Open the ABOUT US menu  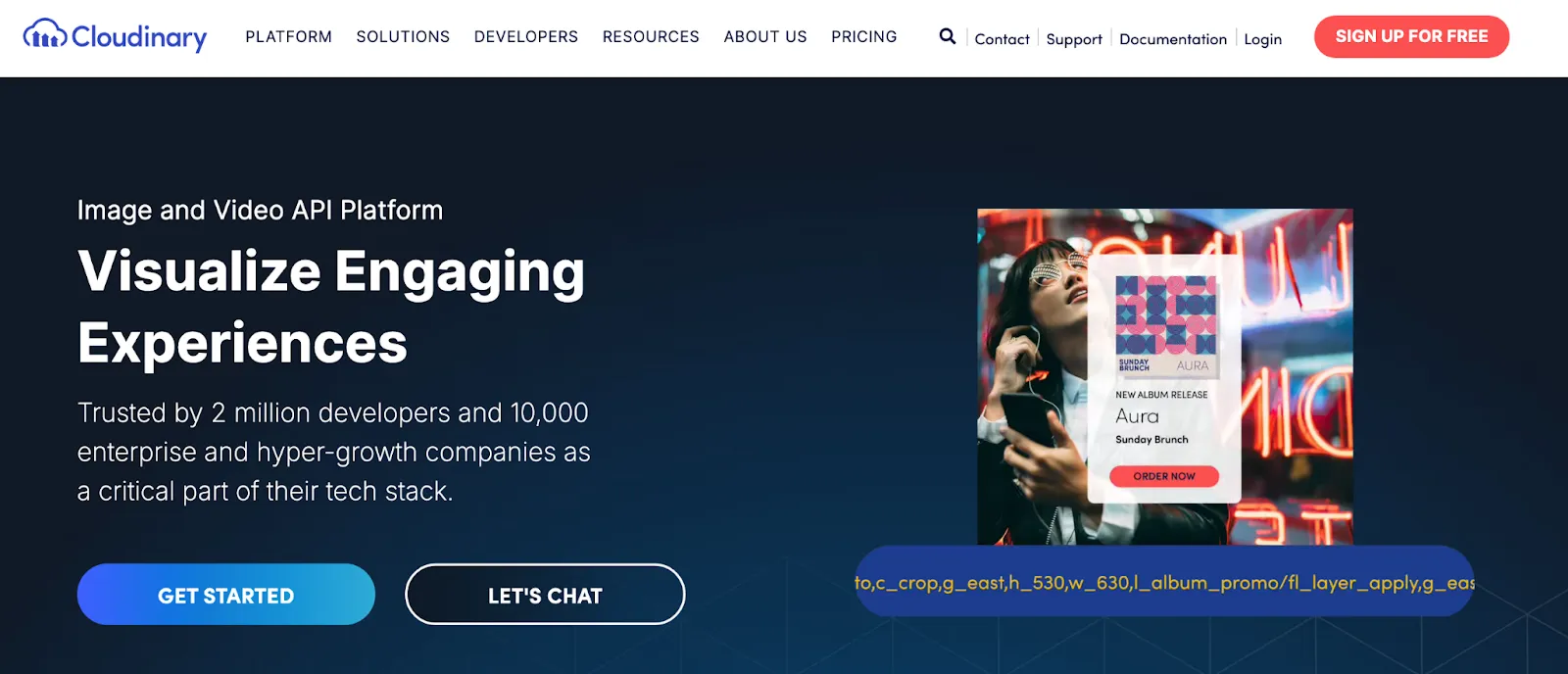[765, 36]
